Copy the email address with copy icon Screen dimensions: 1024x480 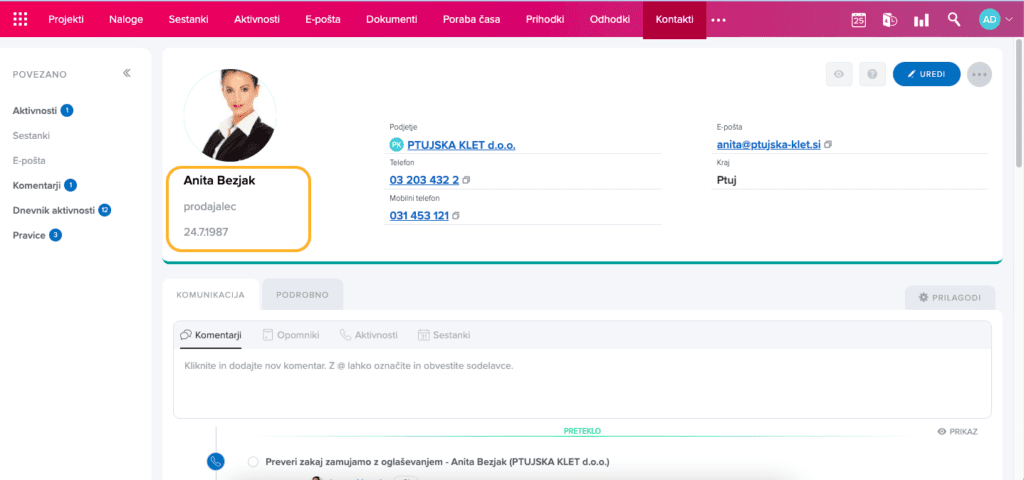[x=828, y=145]
